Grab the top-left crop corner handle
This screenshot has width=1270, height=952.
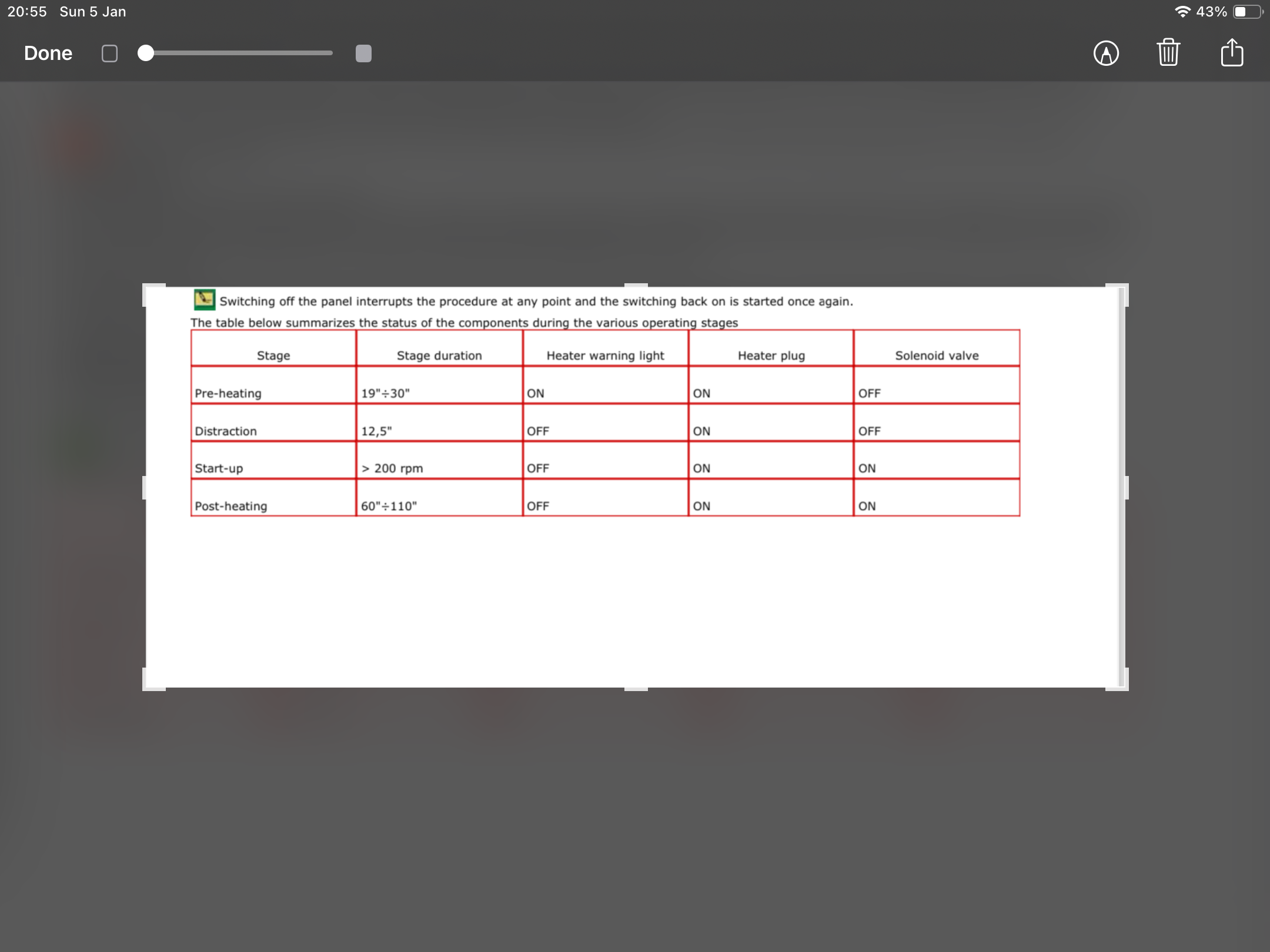146,288
